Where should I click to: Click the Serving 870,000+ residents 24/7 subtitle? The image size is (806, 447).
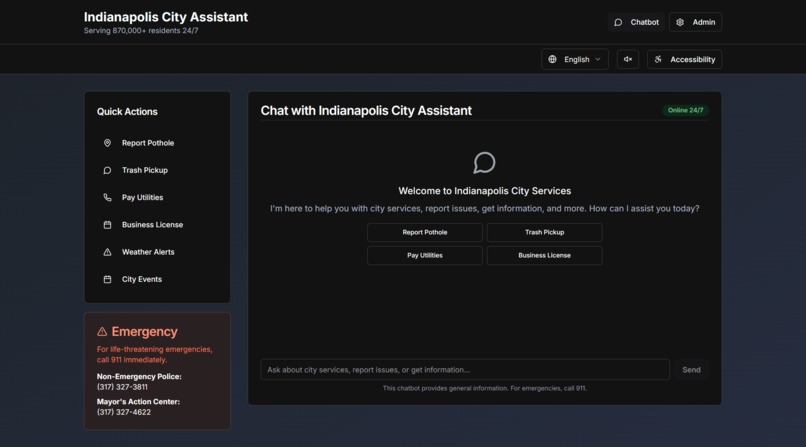(141, 31)
